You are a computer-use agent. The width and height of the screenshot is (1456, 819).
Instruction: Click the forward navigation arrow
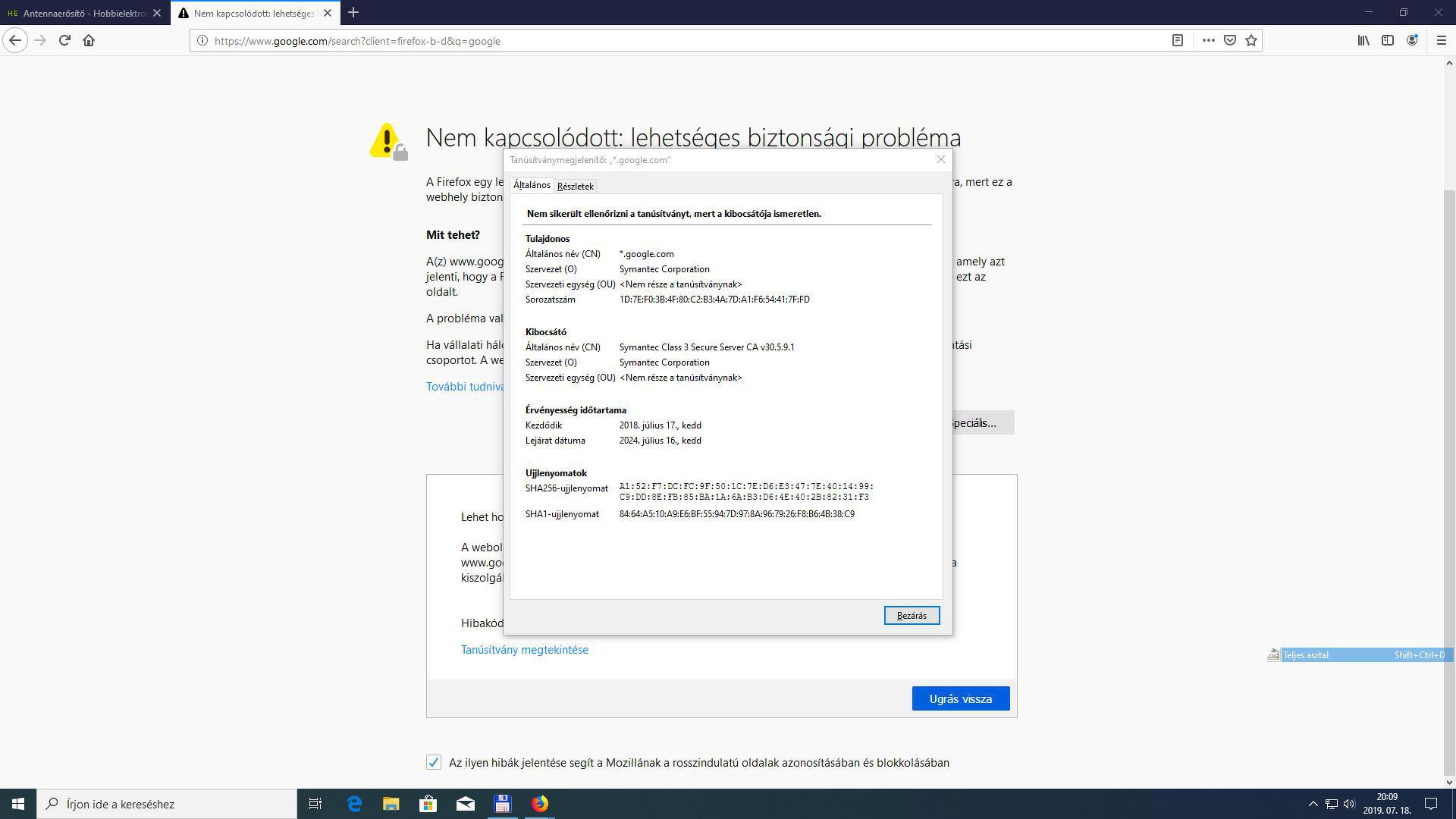[x=40, y=41]
